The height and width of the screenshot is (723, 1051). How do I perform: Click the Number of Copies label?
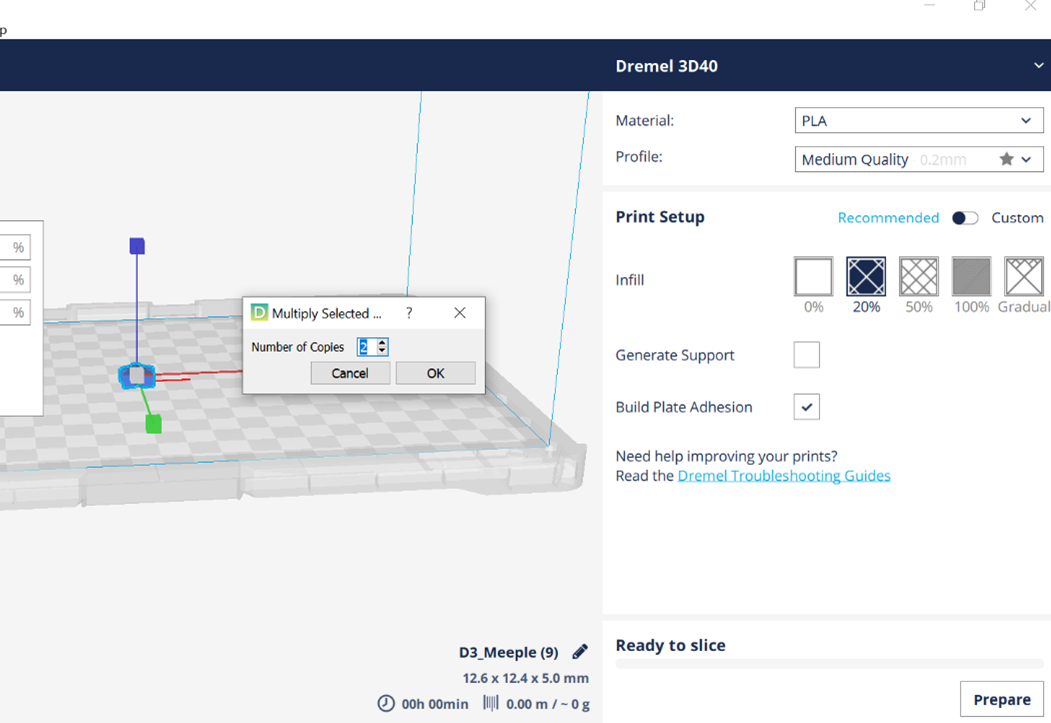tap(298, 347)
